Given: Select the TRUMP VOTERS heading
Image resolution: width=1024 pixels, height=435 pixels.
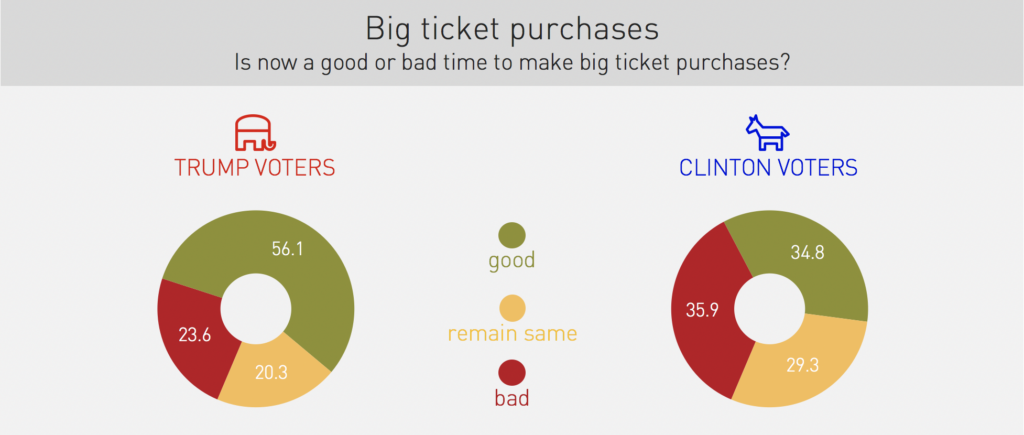Looking at the screenshot, I should tap(254, 168).
